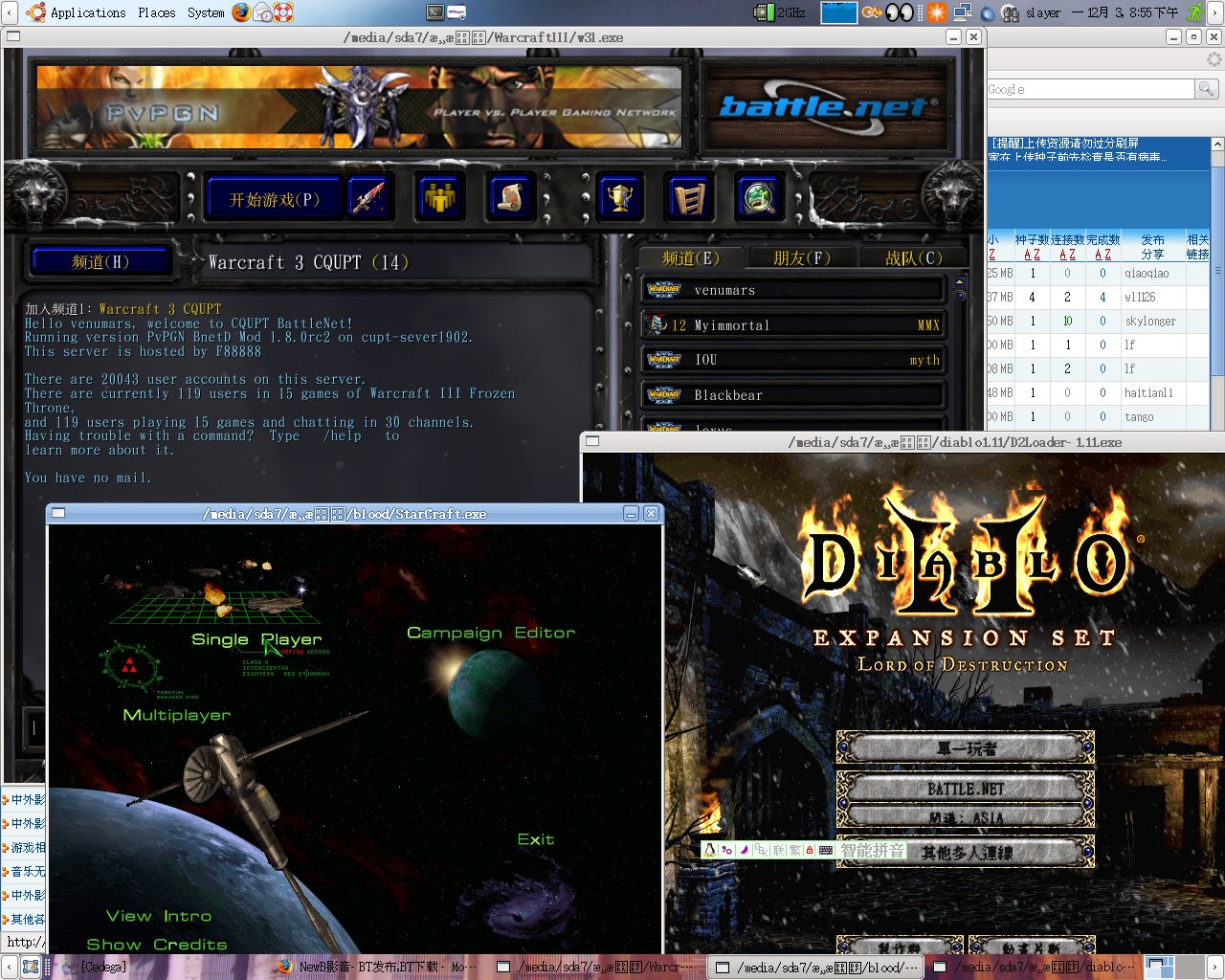Open the arranged team game icon in Battle.net toolbar
The image size is (1225, 980).
point(440,199)
